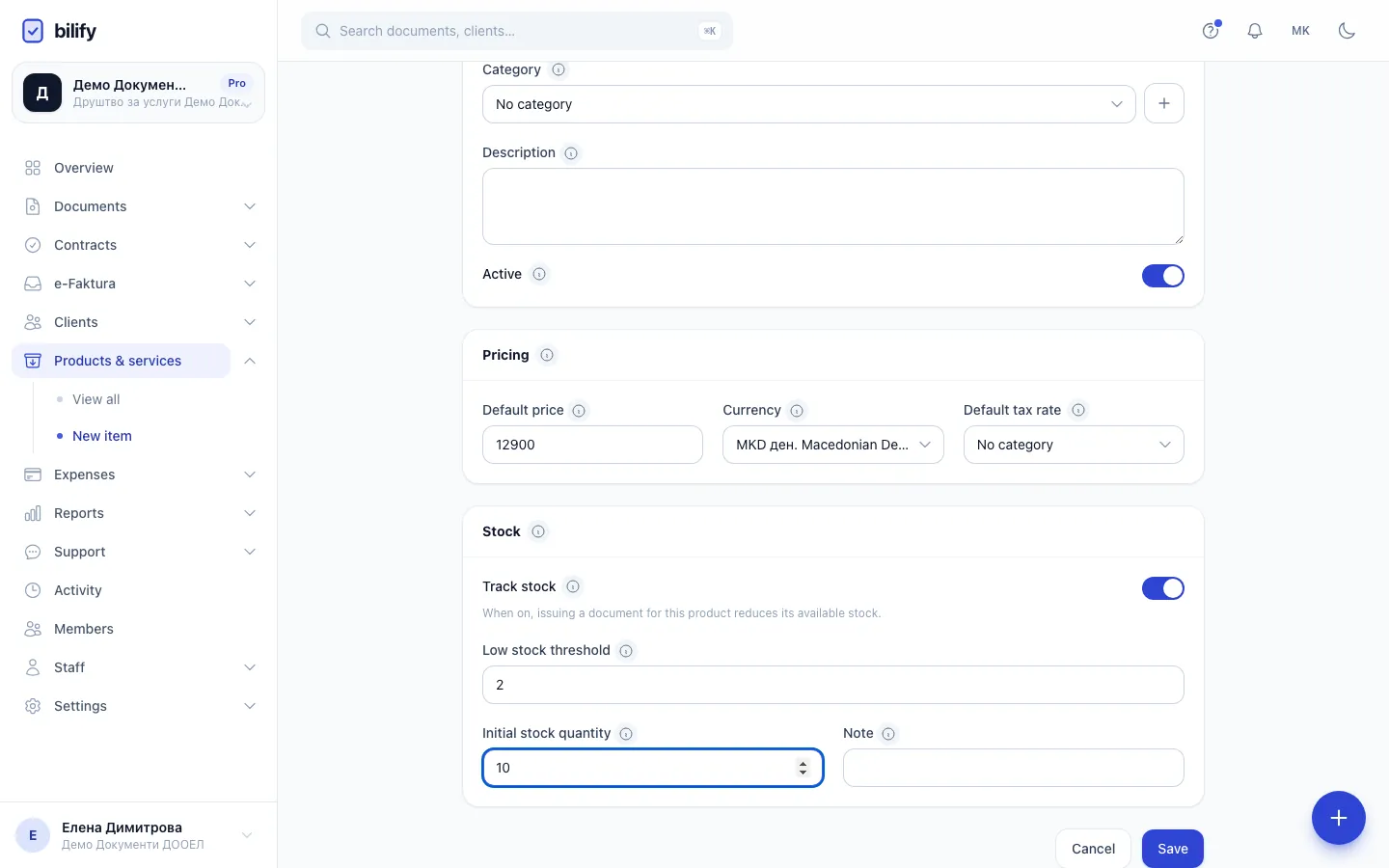1389x868 pixels.
Task: Cancel the new item form
Action: coord(1093,849)
